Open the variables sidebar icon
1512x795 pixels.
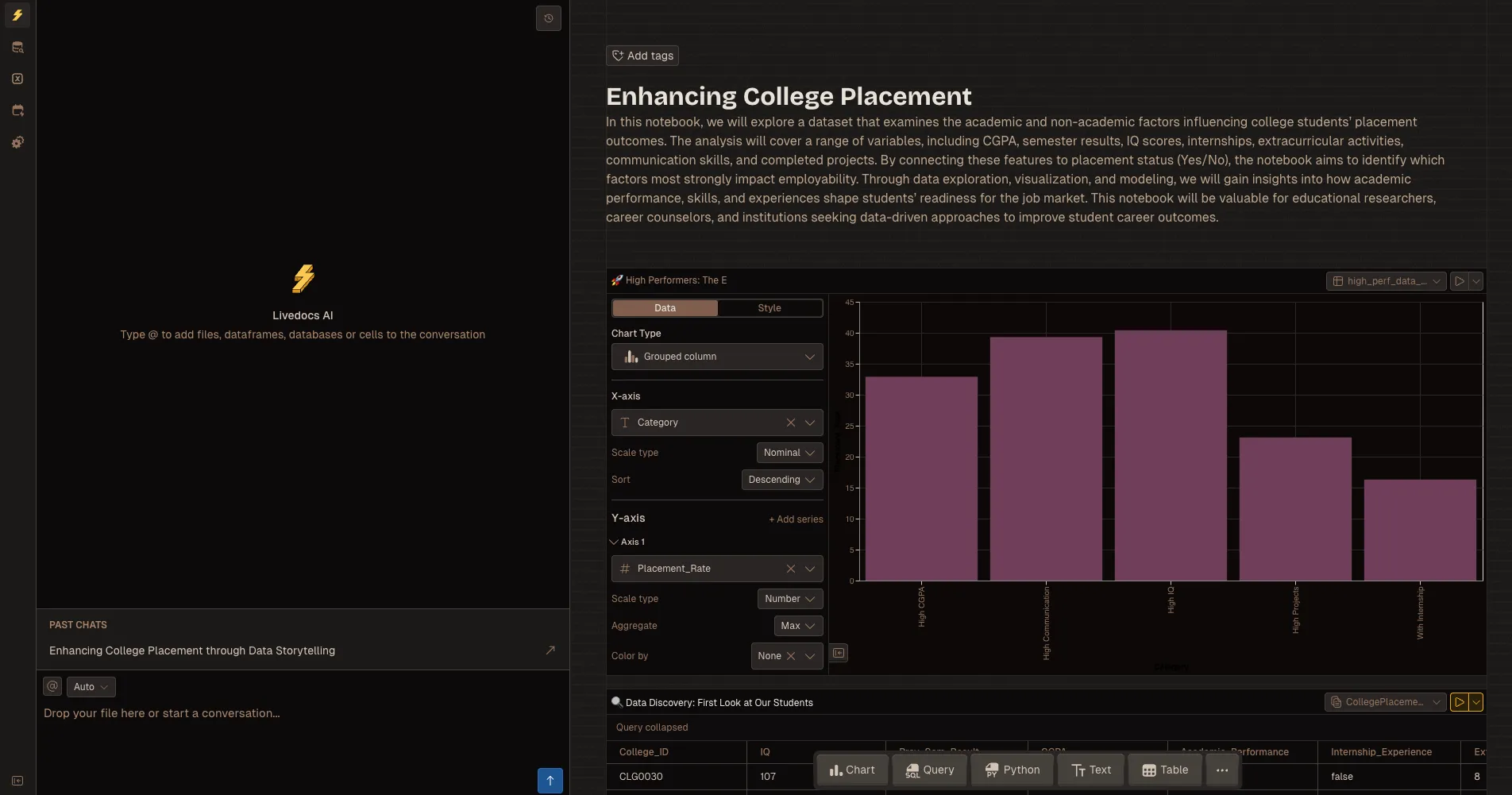tap(17, 79)
